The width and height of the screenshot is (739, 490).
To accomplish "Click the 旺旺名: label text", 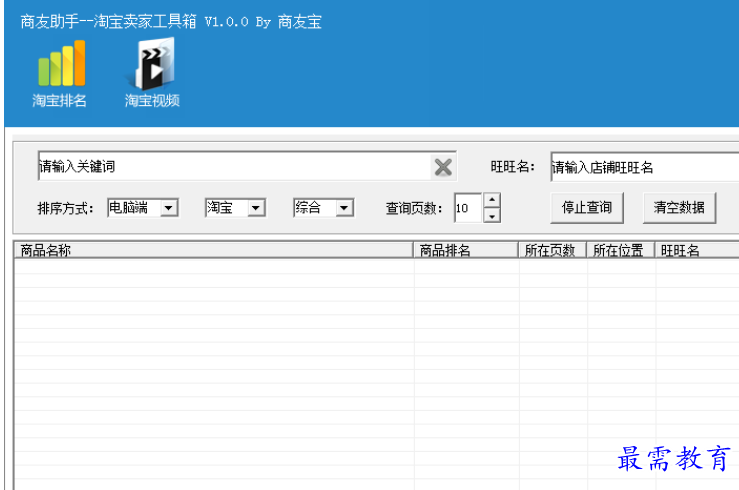I will (x=513, y=167).
